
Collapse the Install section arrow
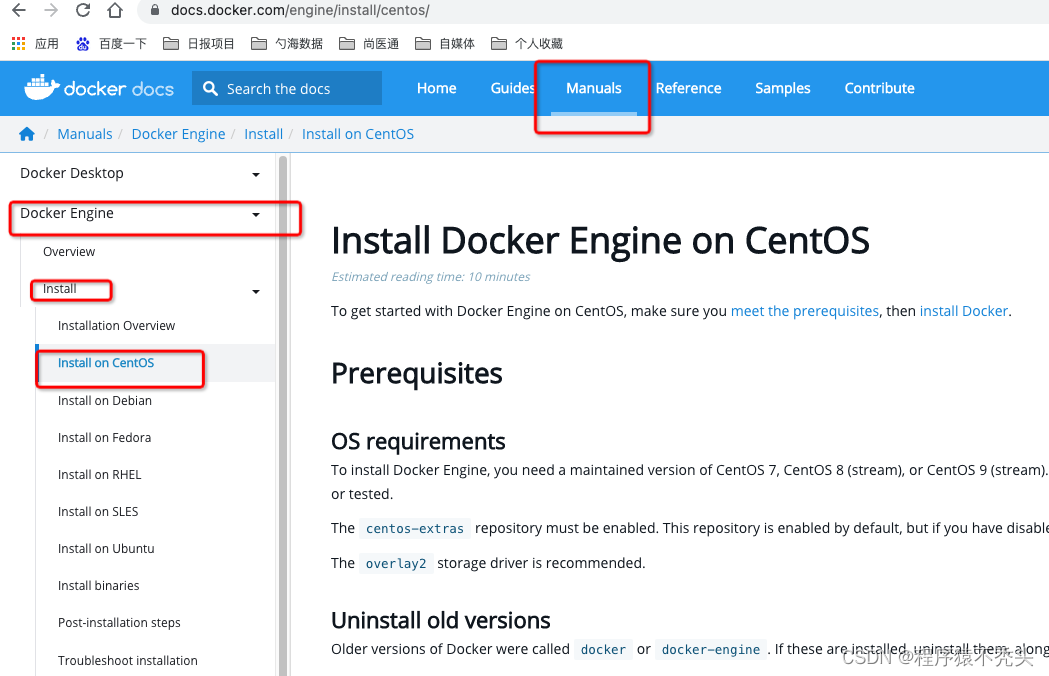tap(256, 292)
